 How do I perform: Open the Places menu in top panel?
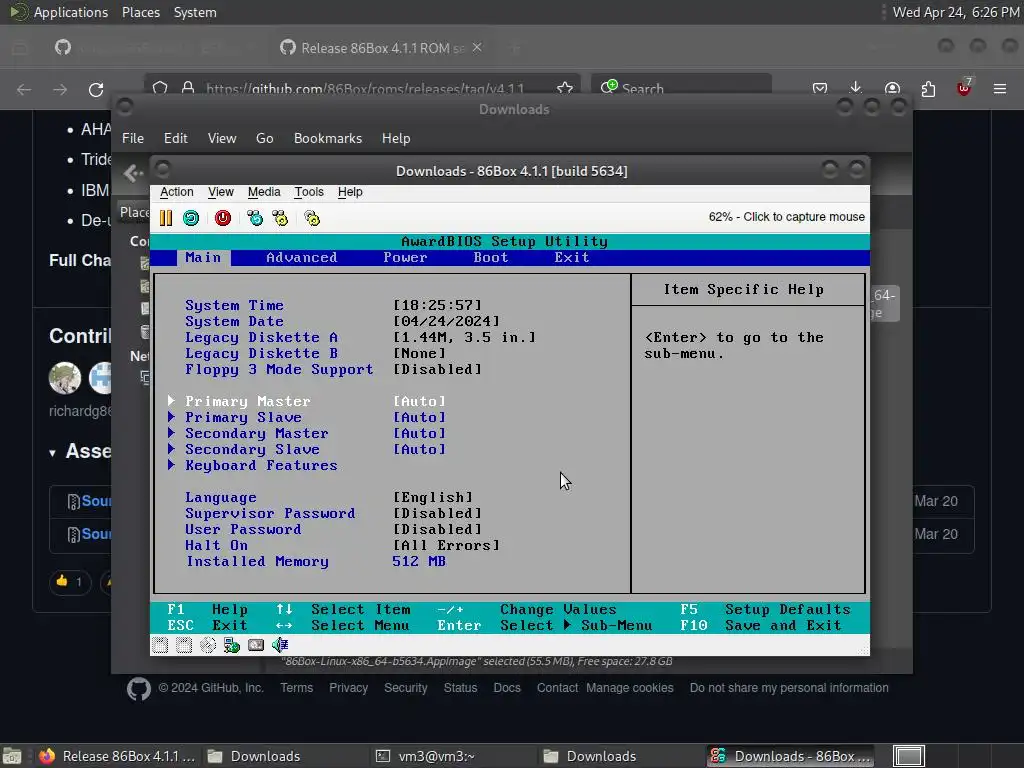(140, 12)
